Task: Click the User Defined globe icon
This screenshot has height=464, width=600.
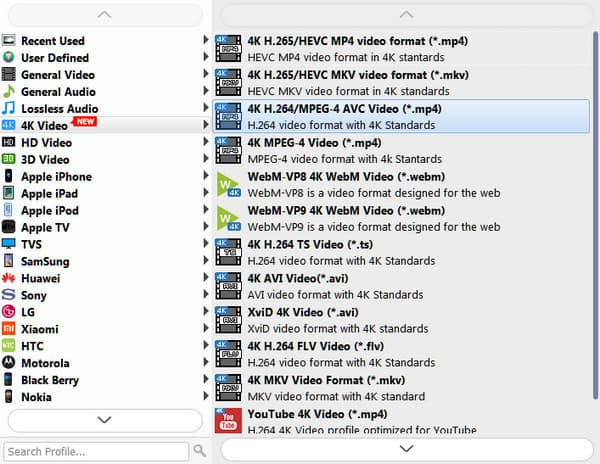Action: click(8, 57)
